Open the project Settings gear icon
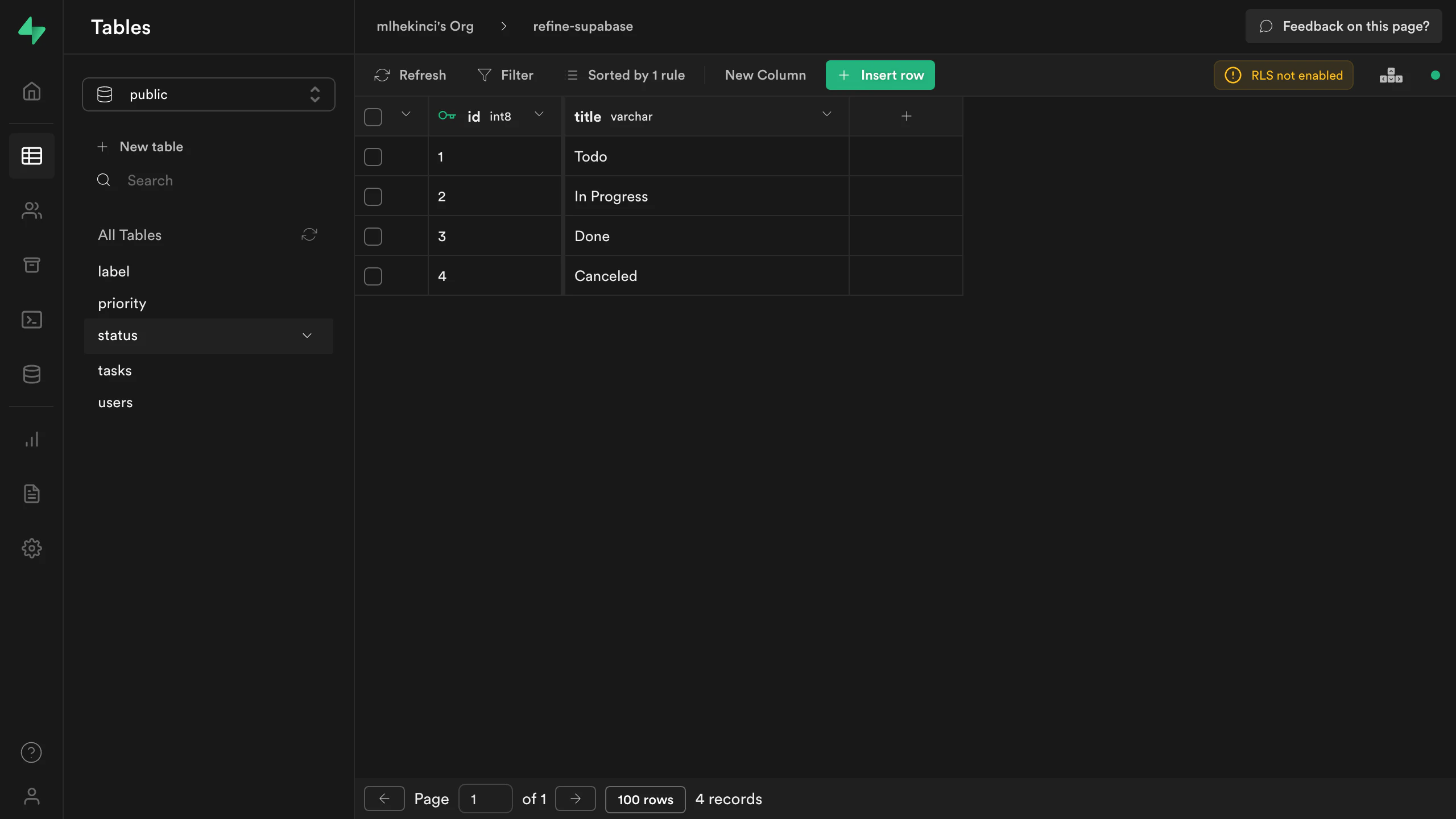This screenshot has height=819, width=1456. [x=32, y=548]
